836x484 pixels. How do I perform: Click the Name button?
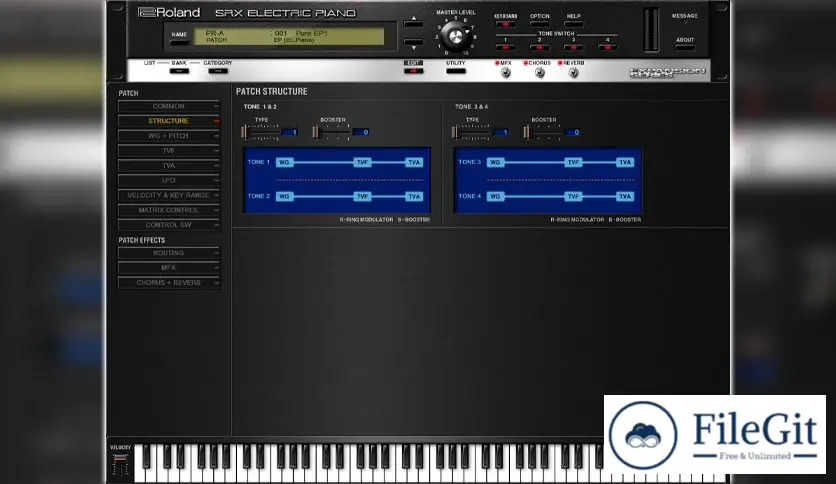(x=179, y=42)
